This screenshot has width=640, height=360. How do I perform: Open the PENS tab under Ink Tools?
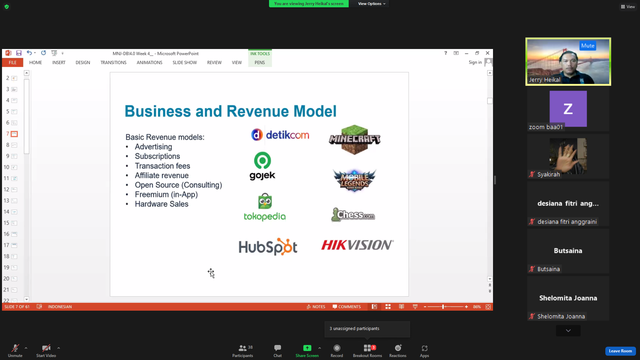pos(260,62)
